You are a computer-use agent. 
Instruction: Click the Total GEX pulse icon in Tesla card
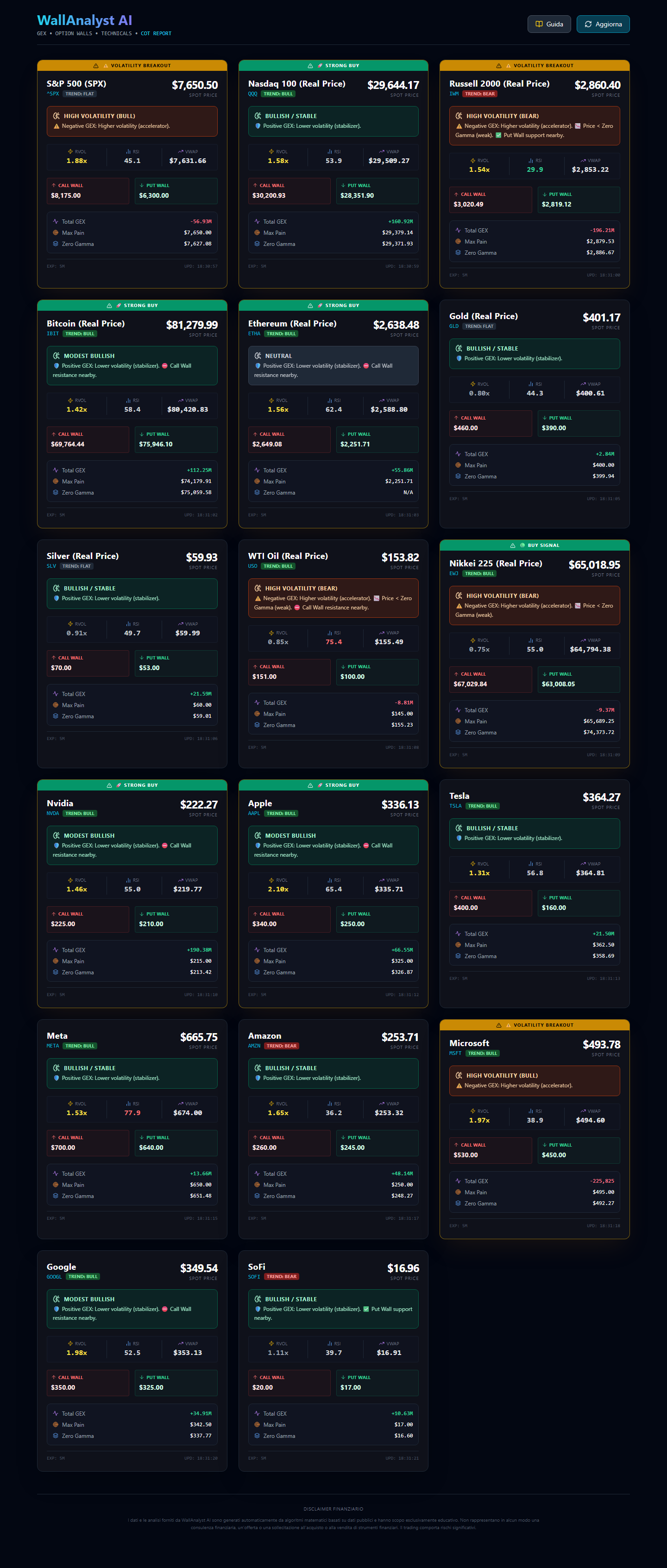coord(458,934)
